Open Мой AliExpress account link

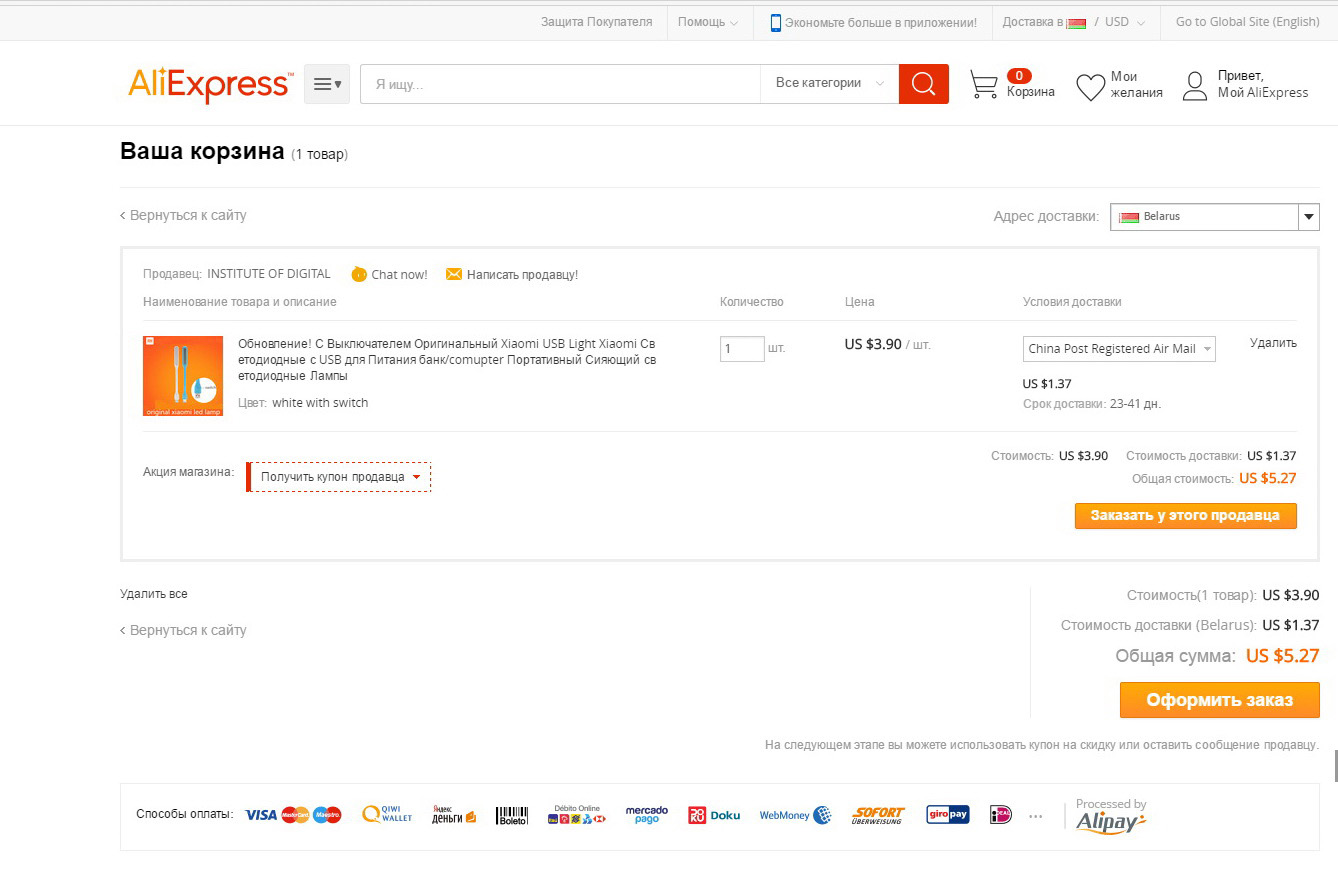click(1263, 93)
